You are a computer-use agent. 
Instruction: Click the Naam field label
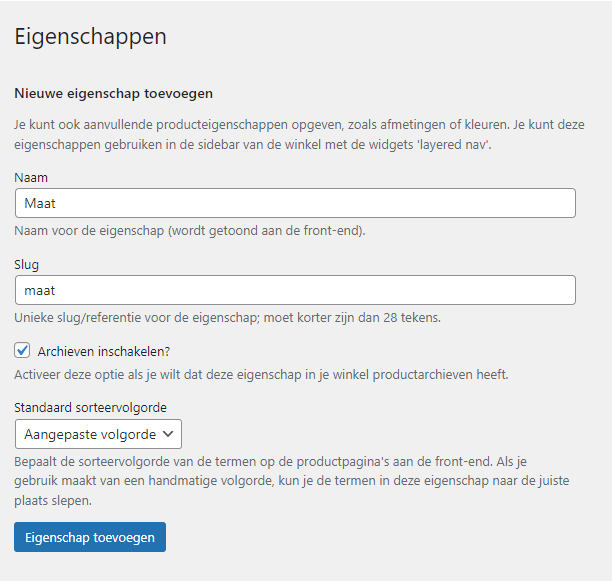31,178
